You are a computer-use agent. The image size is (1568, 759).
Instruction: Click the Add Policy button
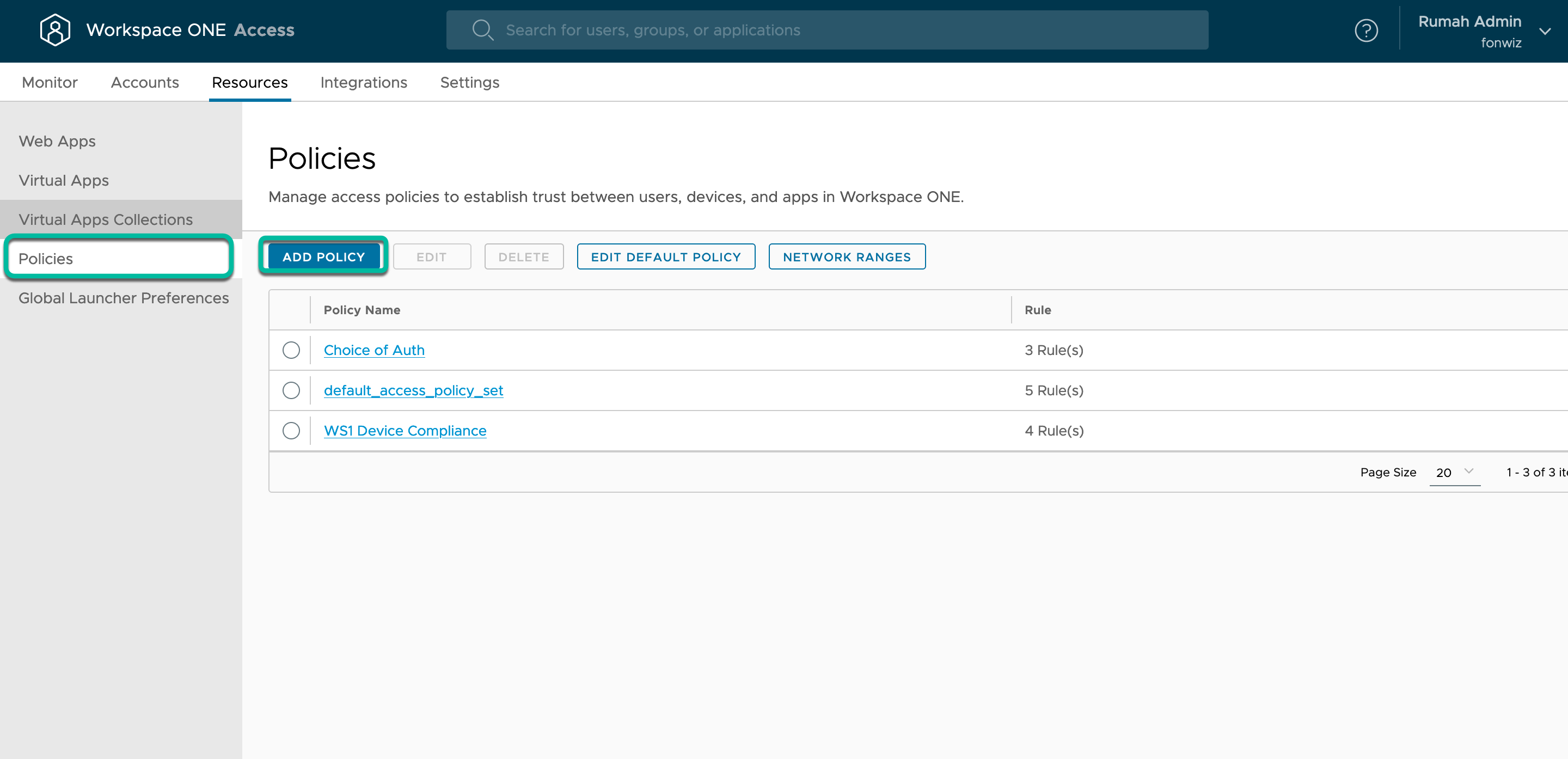[x=323, y=256]
